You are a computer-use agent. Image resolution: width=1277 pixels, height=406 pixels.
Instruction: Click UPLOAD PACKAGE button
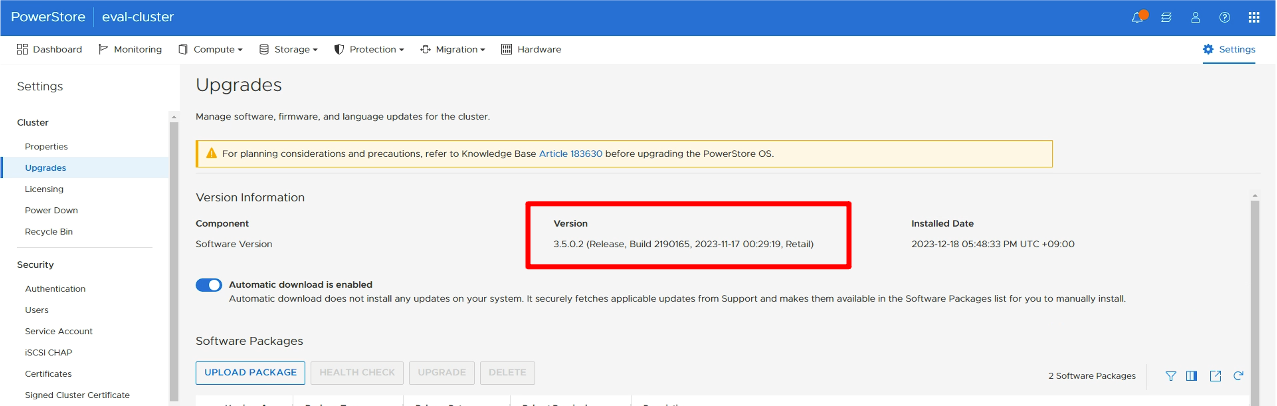[250, 373]
